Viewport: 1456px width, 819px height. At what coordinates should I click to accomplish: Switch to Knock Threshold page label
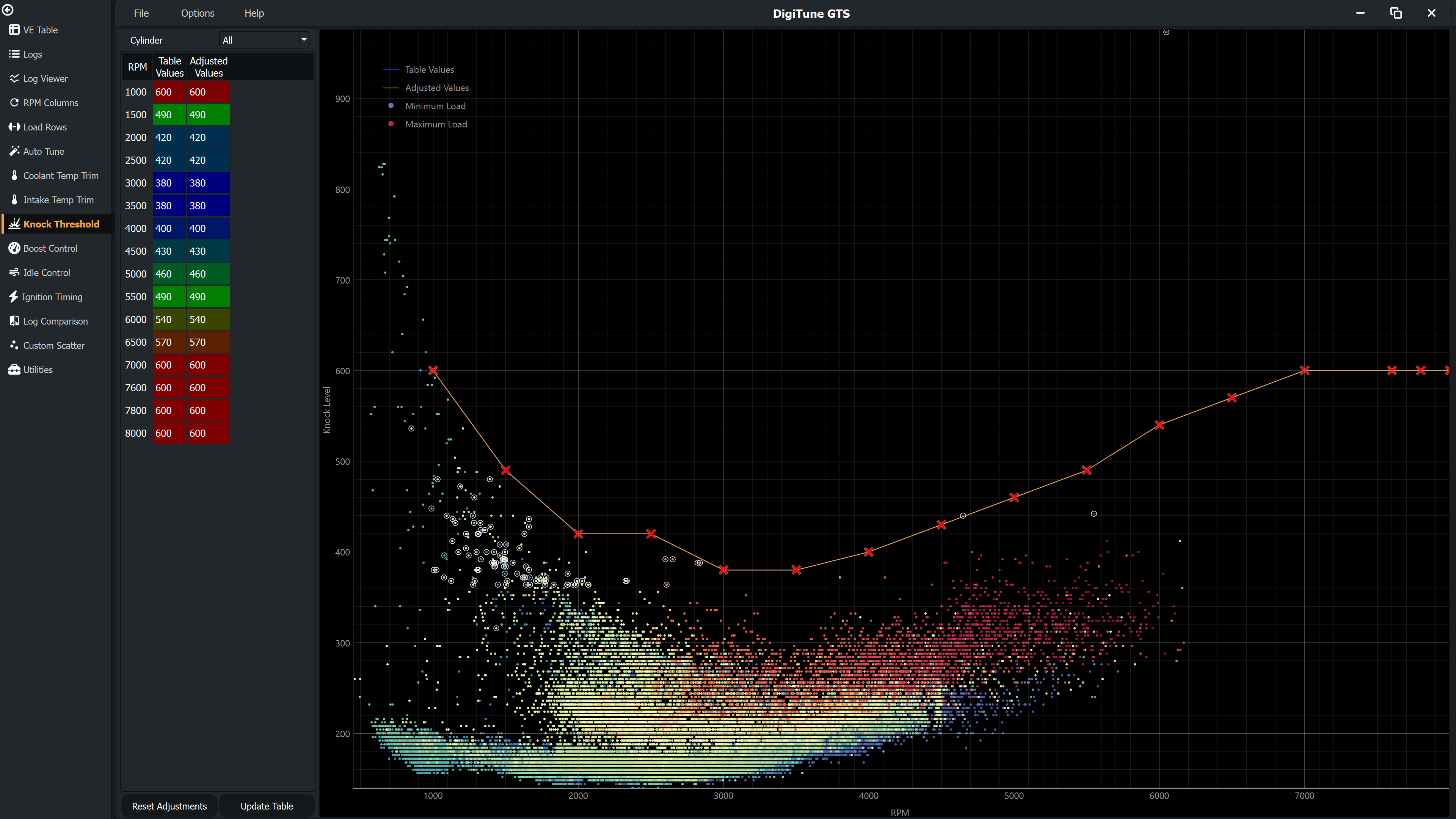[61, 224]
